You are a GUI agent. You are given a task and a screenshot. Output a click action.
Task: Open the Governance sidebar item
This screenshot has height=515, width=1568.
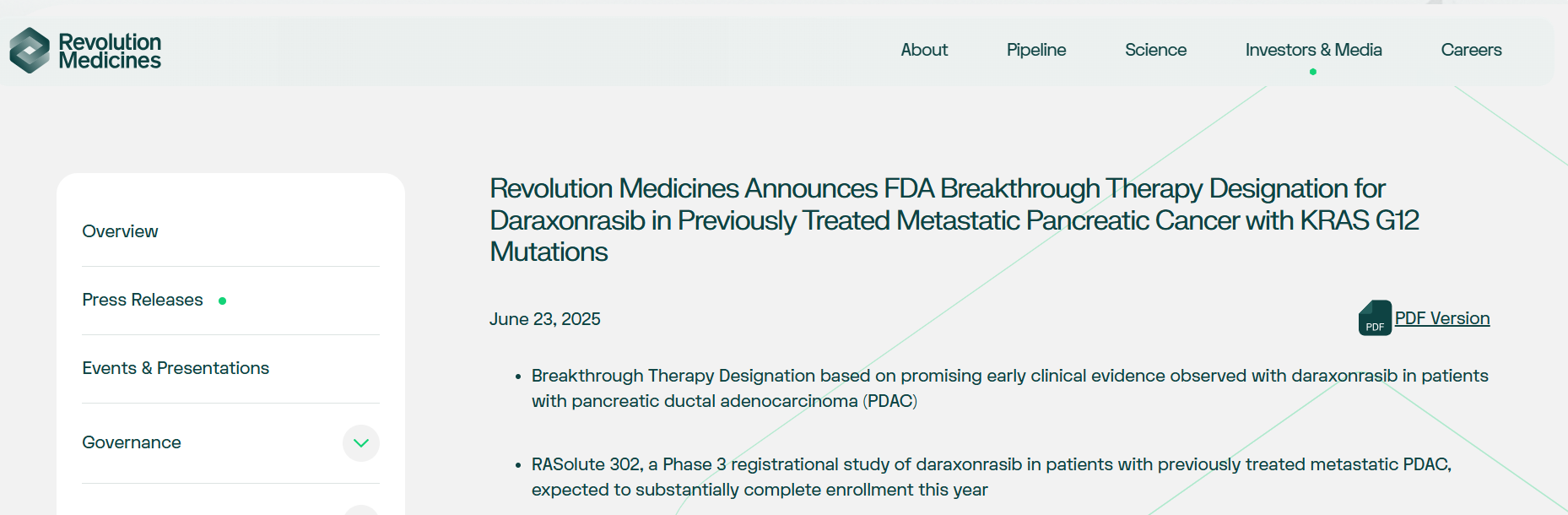(x=132, y=442)
